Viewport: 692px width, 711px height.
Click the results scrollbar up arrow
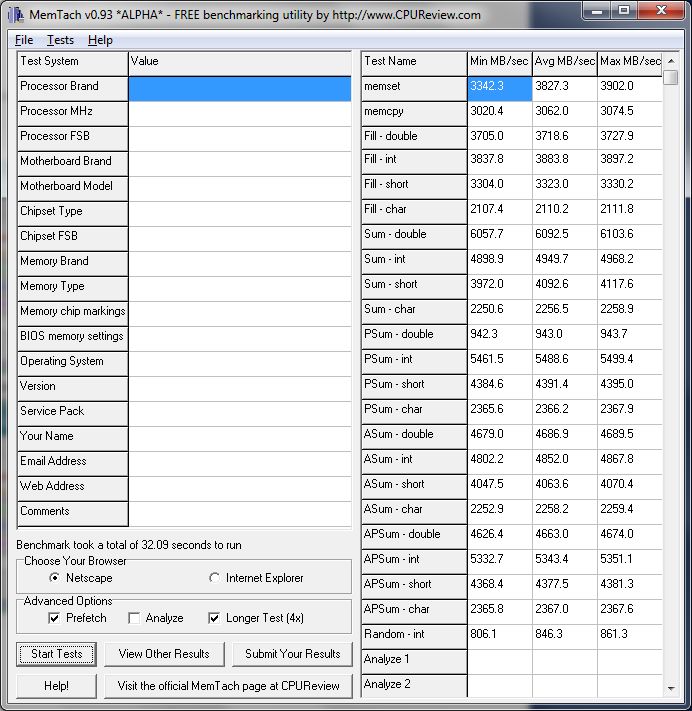671,61
